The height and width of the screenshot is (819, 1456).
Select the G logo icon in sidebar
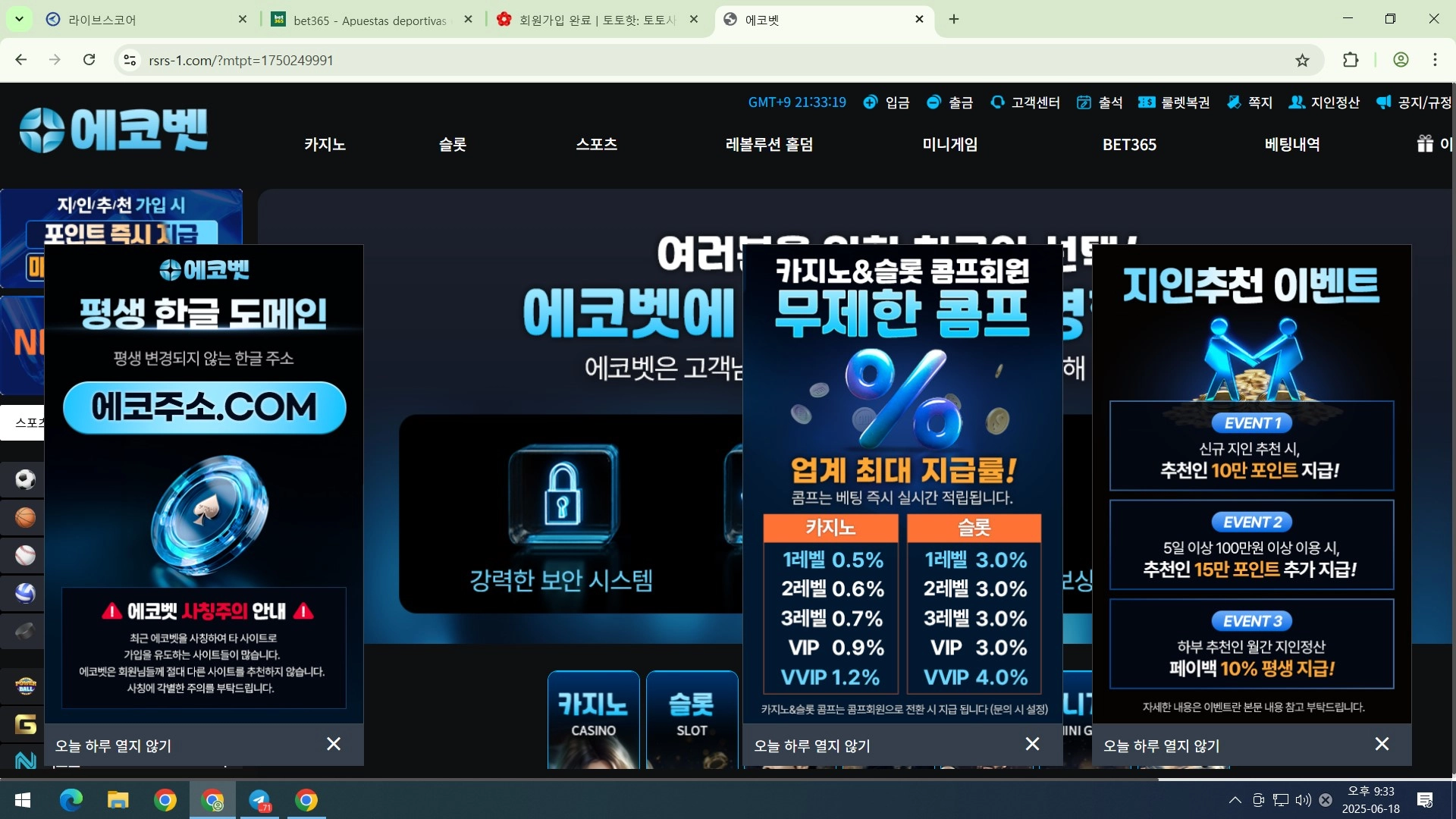pyautogui.click(x=25, y=724)
